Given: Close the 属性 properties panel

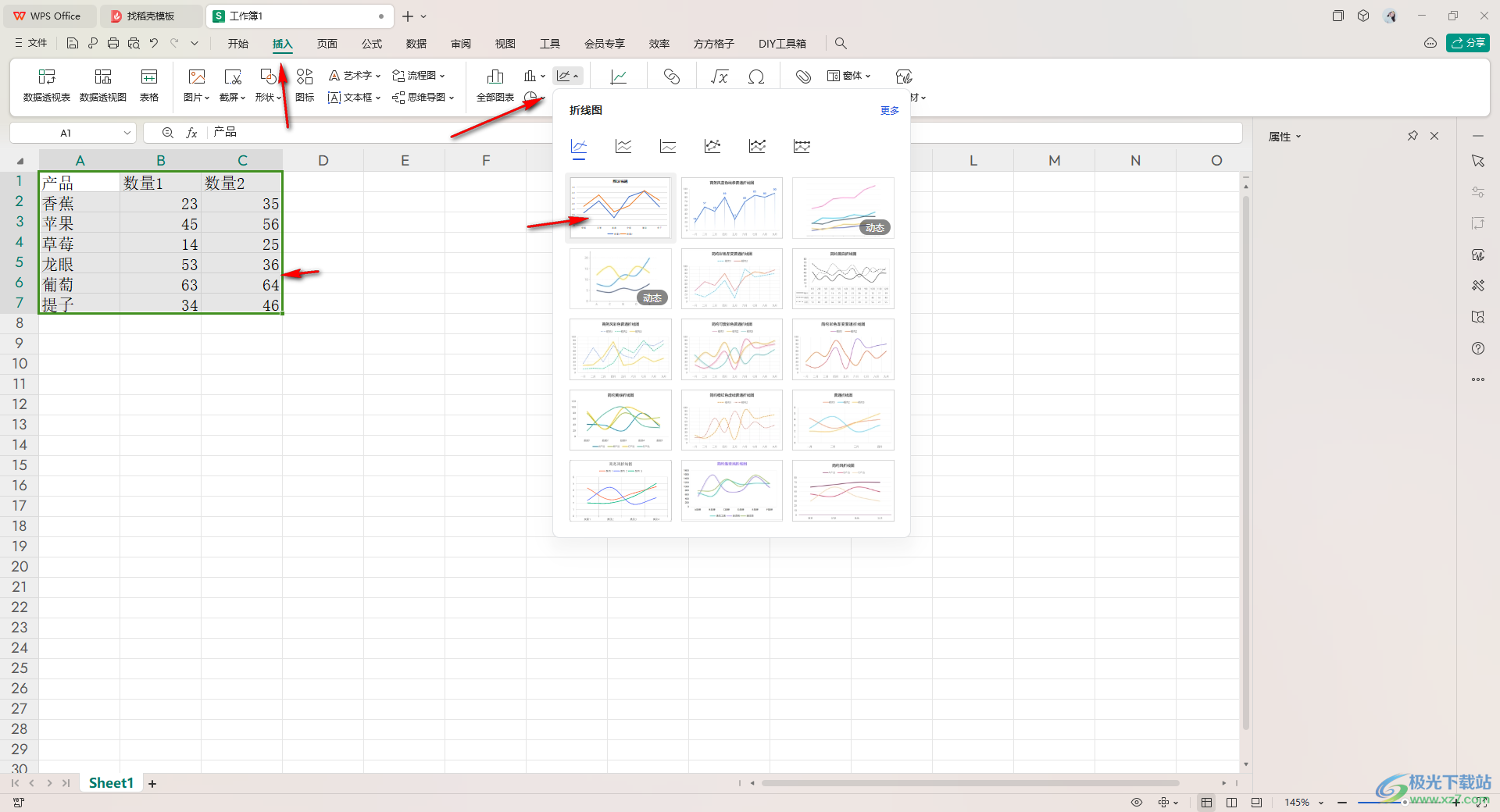Looking at the screenshot, I should (1434, 136).
